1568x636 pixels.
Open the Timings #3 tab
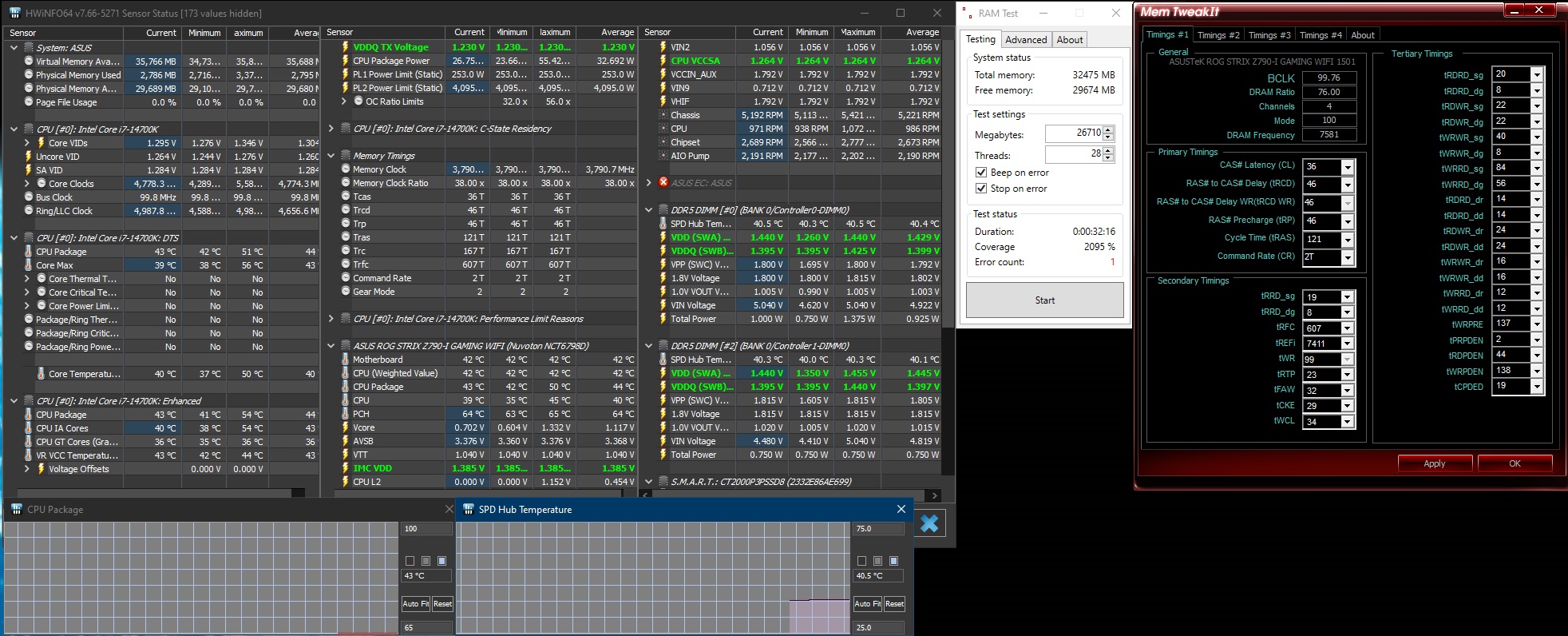(x=1269, y=35)
